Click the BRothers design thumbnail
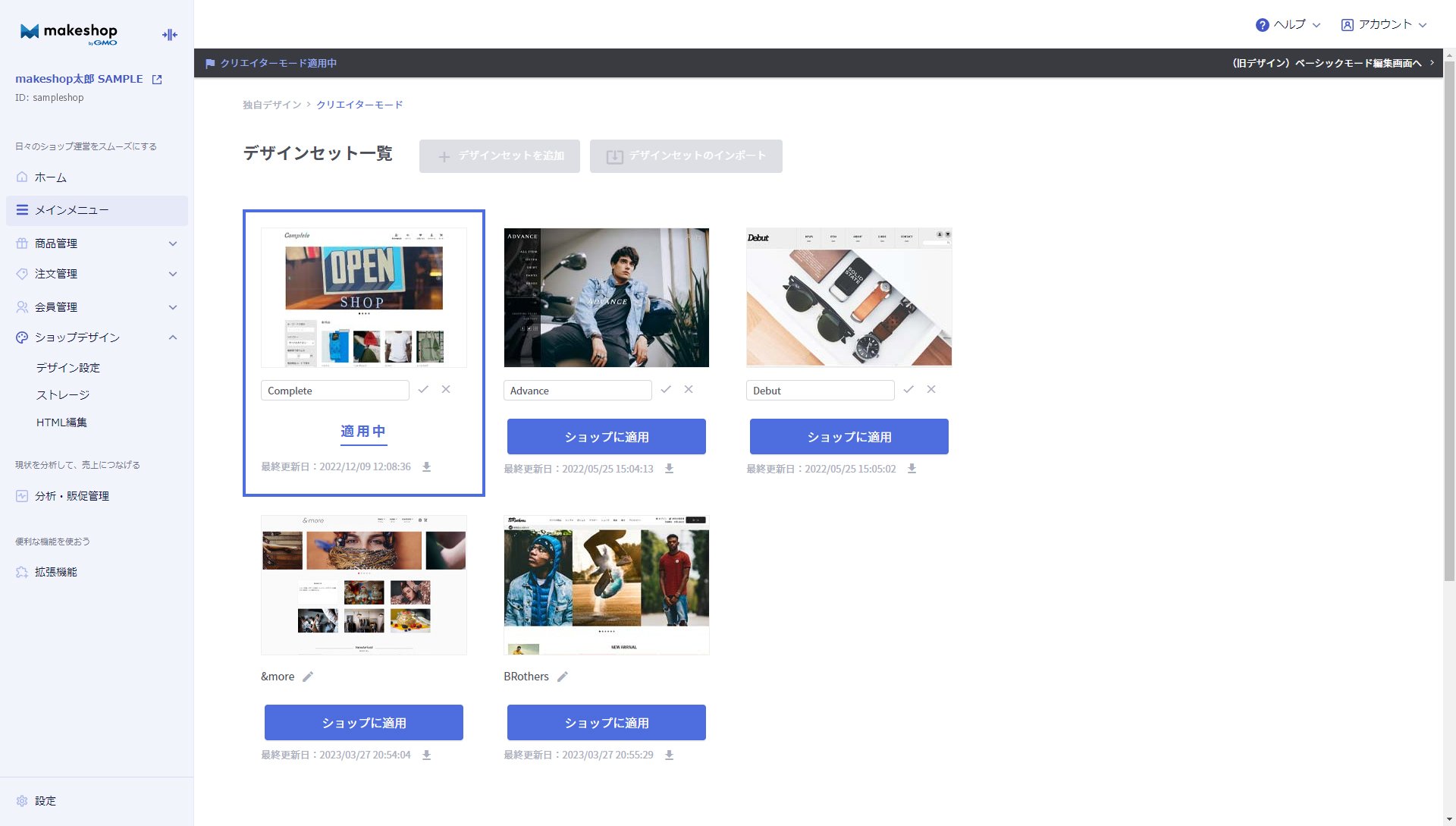The height and width of the screenshot is (826, 1456). tap(605, 584)
